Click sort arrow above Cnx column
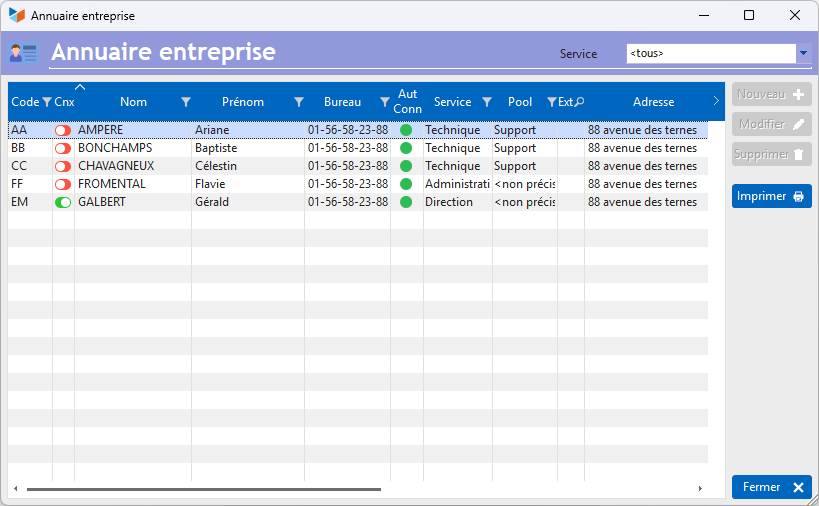Viewport: 819px width, 506px height. click(x=80, y=88)
